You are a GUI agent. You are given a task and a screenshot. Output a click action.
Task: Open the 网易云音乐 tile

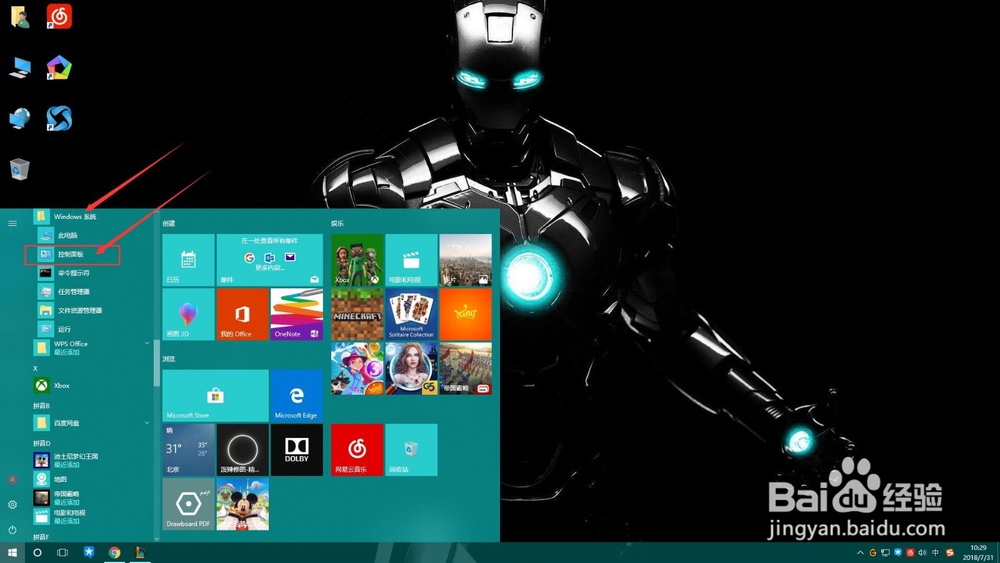point(357,450)
